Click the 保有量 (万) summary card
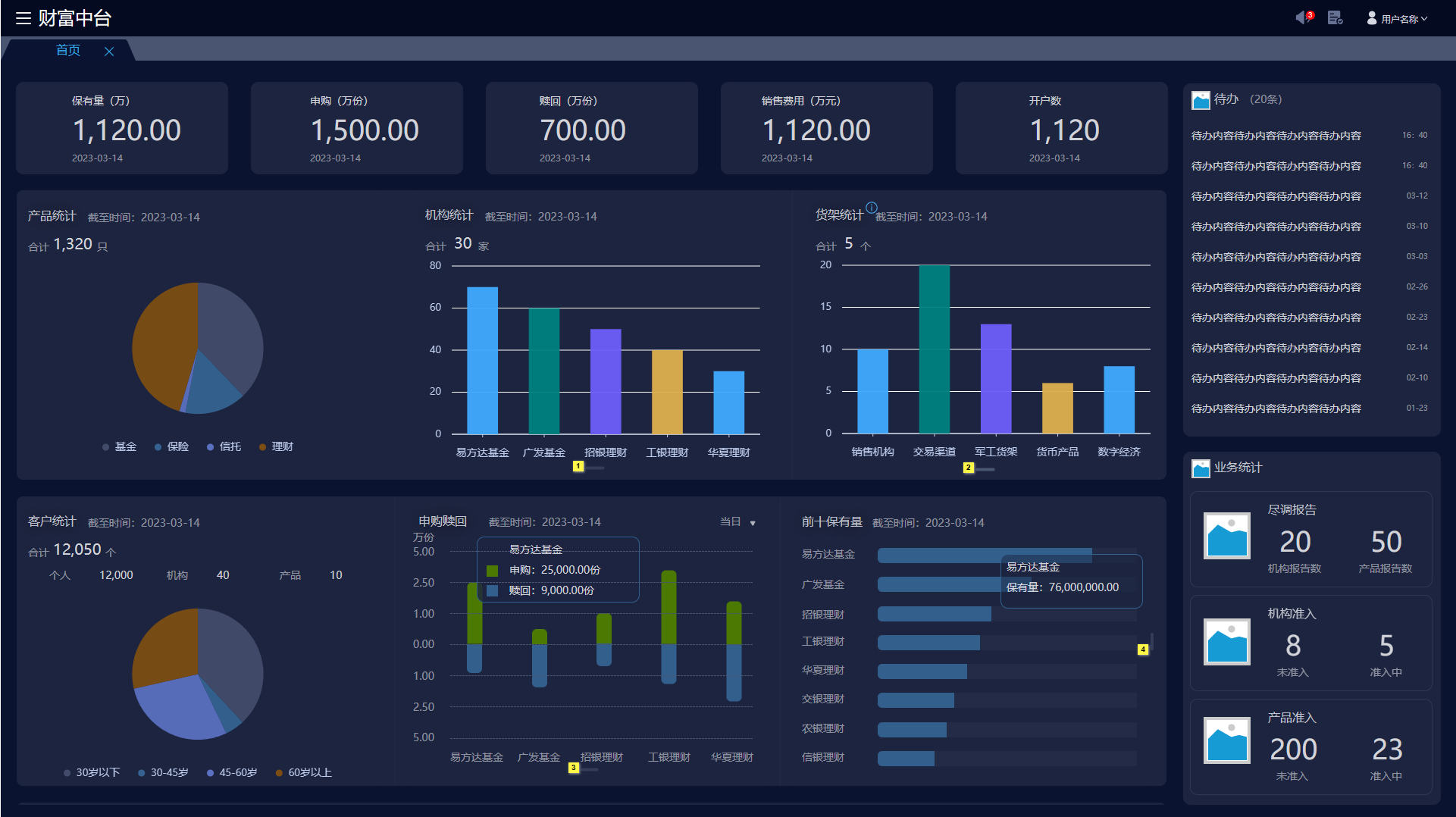Viewport: 1456px width, 817px height. click(x=122, y=128)
